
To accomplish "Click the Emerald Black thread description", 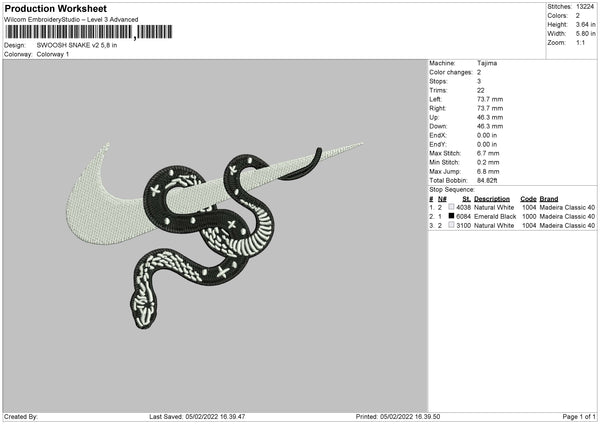I will point(495,217).
